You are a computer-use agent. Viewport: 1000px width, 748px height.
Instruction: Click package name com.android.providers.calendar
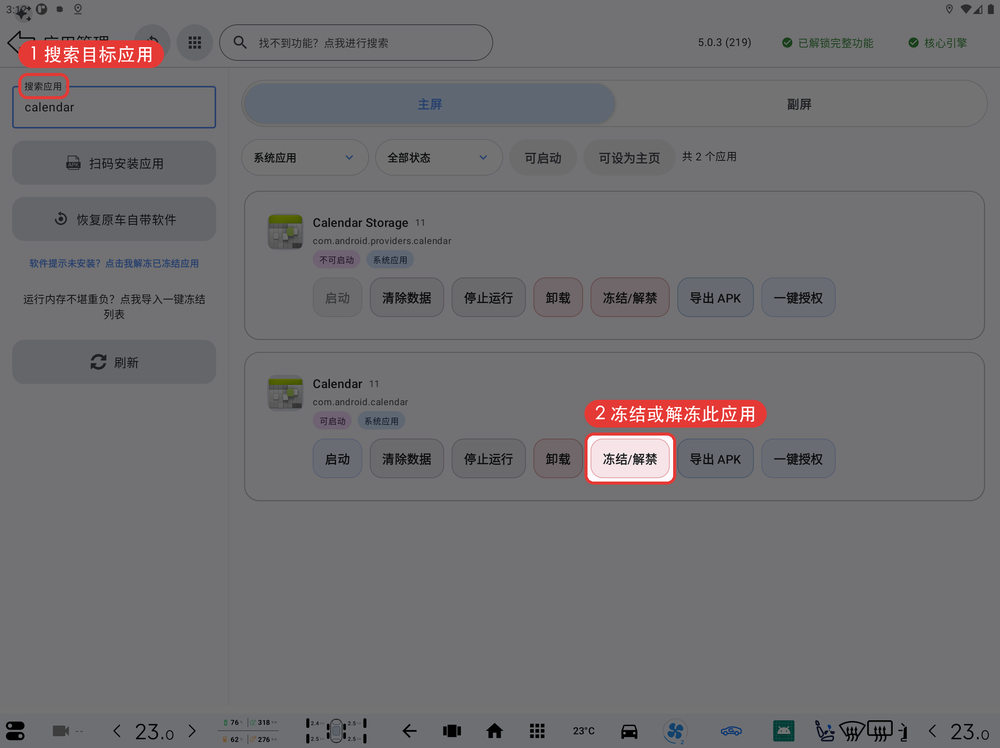(382, 241)
